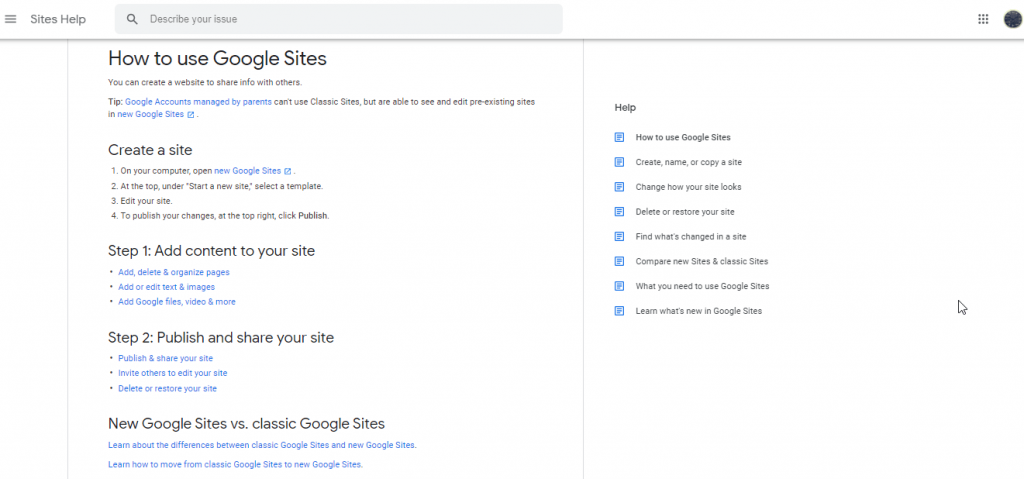Click the text 'Edit your site.' step
This screenshot has width=1024, height=479.
point(146,201)
